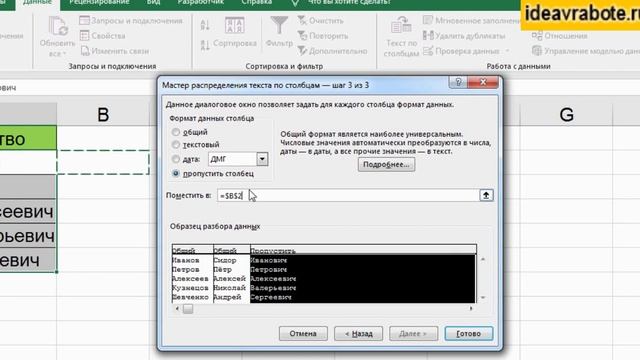
Task: Select the дата format radio button
Action: coord(176,159)
